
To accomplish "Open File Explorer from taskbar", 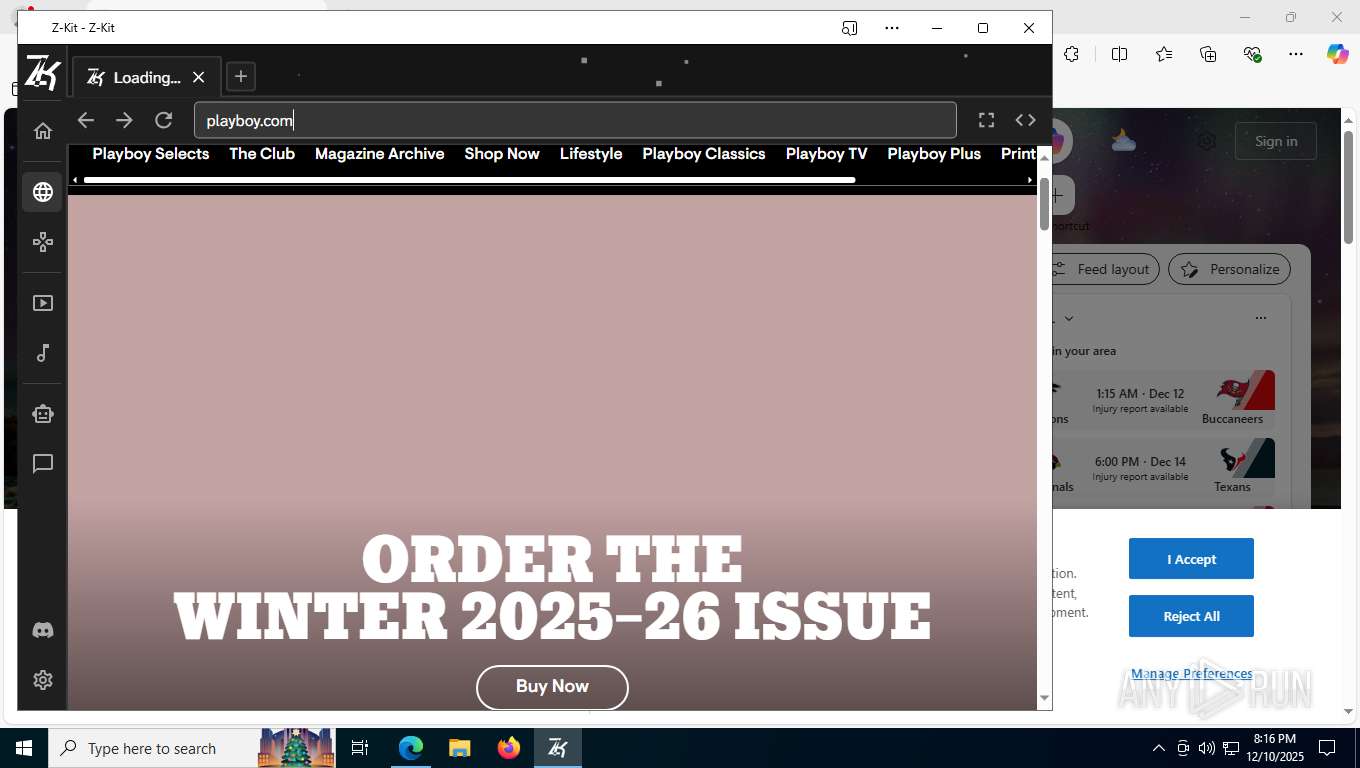I will pos(459,748).
